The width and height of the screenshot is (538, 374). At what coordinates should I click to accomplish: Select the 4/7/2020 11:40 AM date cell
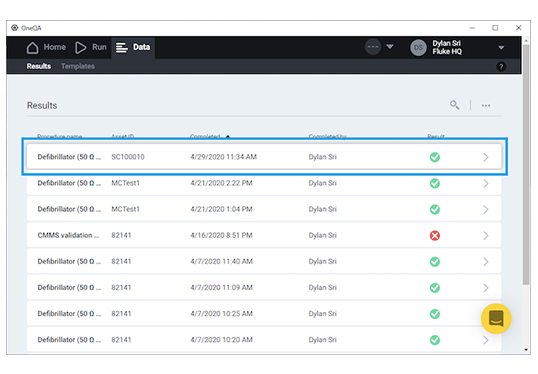(222, 261)
